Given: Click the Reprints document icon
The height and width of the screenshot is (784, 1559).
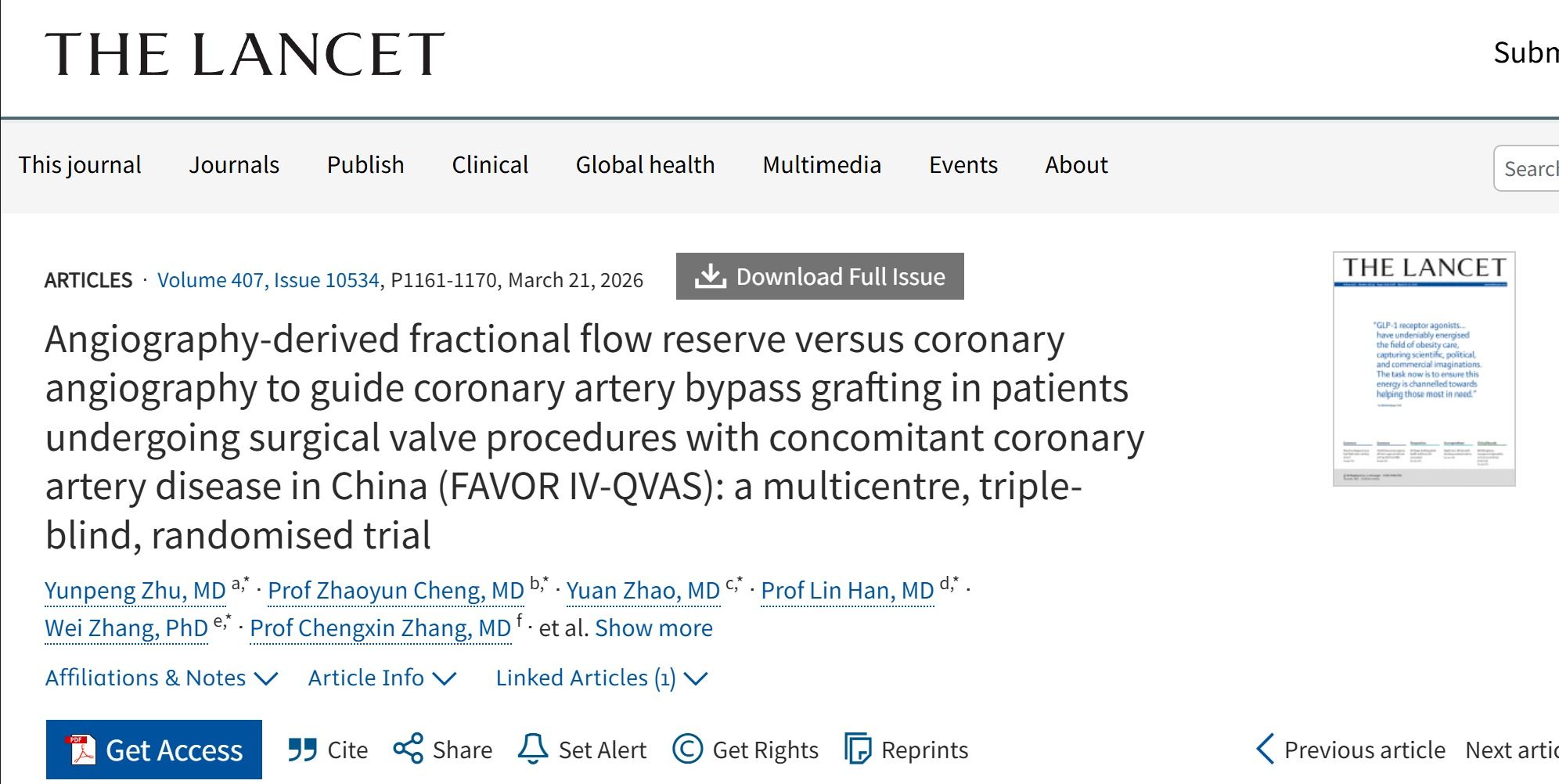Looking at the screenshot, I should tap(858, 749).
